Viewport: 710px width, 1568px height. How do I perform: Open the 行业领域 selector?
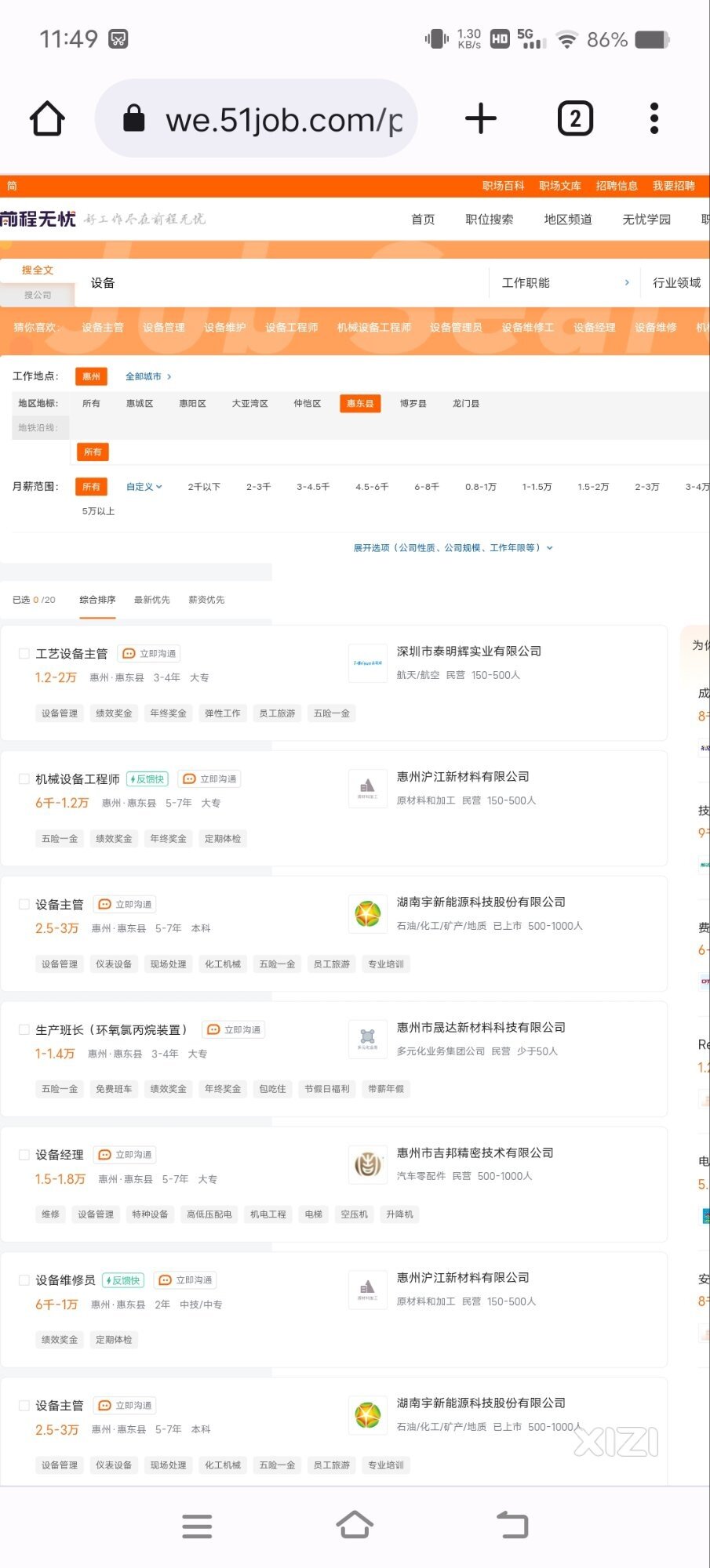coord(676,282)
